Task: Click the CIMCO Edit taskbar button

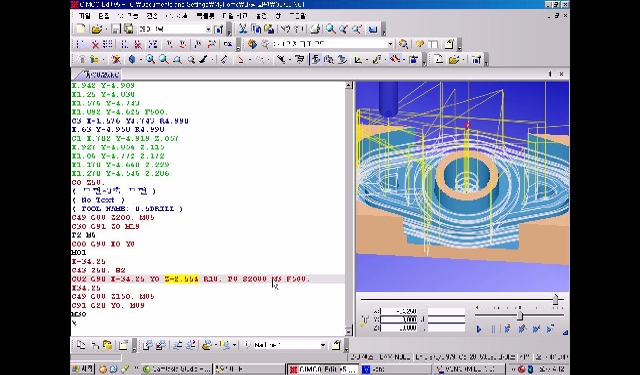Action: (x=322, y=369)
